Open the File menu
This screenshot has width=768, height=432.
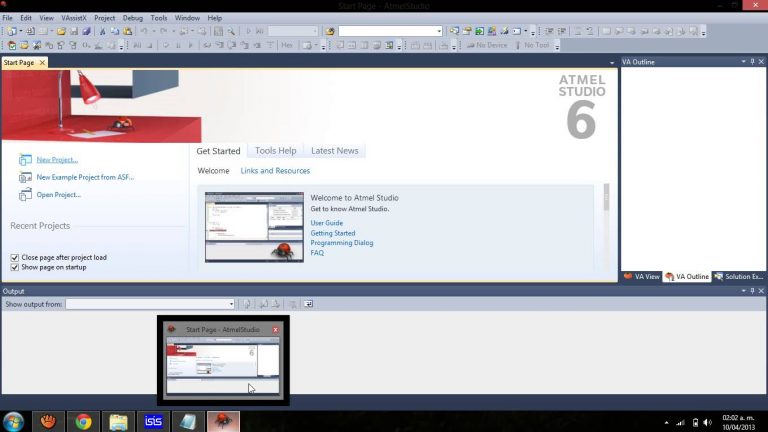click(x=7, y=18)
